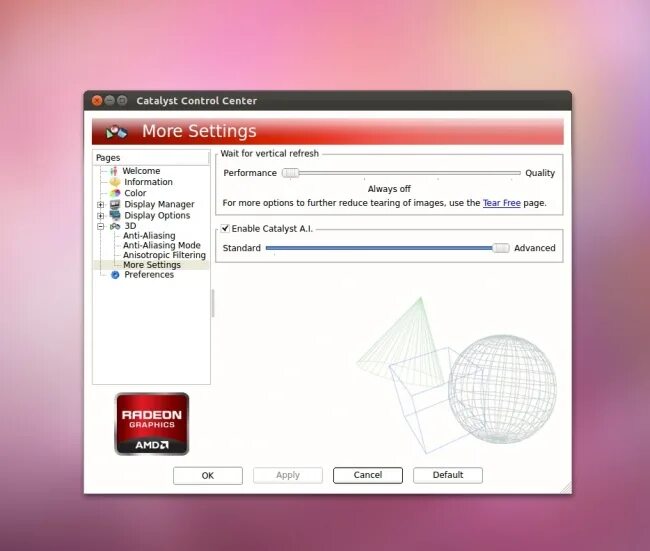Open the Anti-Aliasing page

[149, 235]
